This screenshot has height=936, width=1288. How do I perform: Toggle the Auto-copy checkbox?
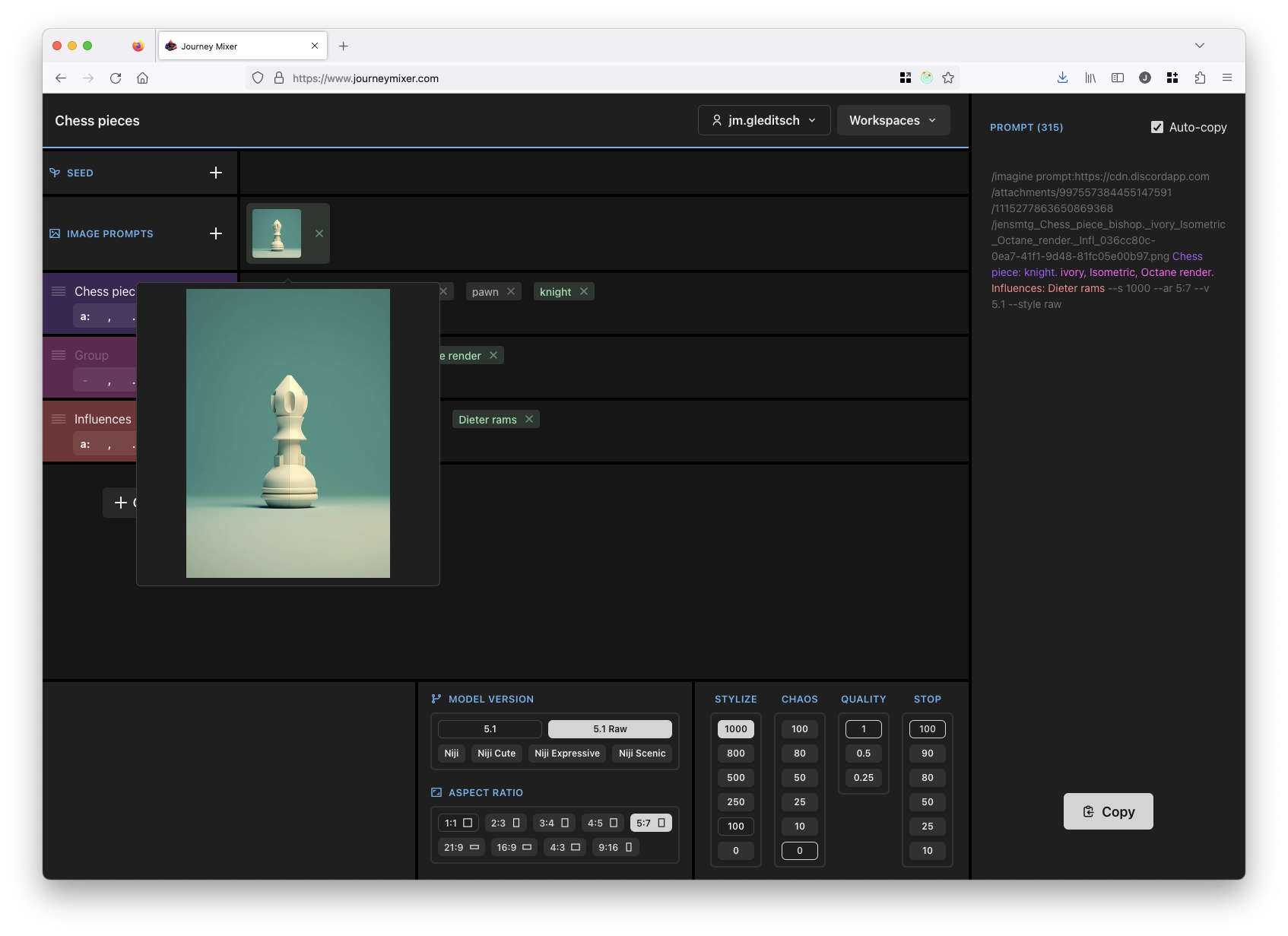coord(1156,127)
